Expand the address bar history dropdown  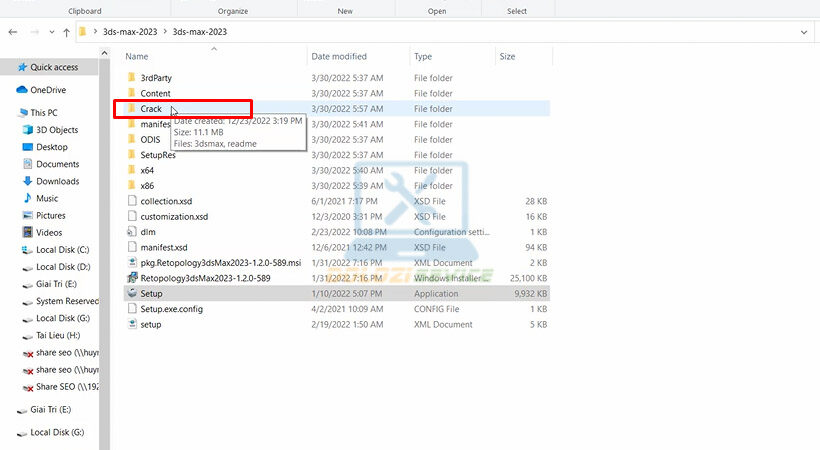pyautogui.click(x=804, y=32)
